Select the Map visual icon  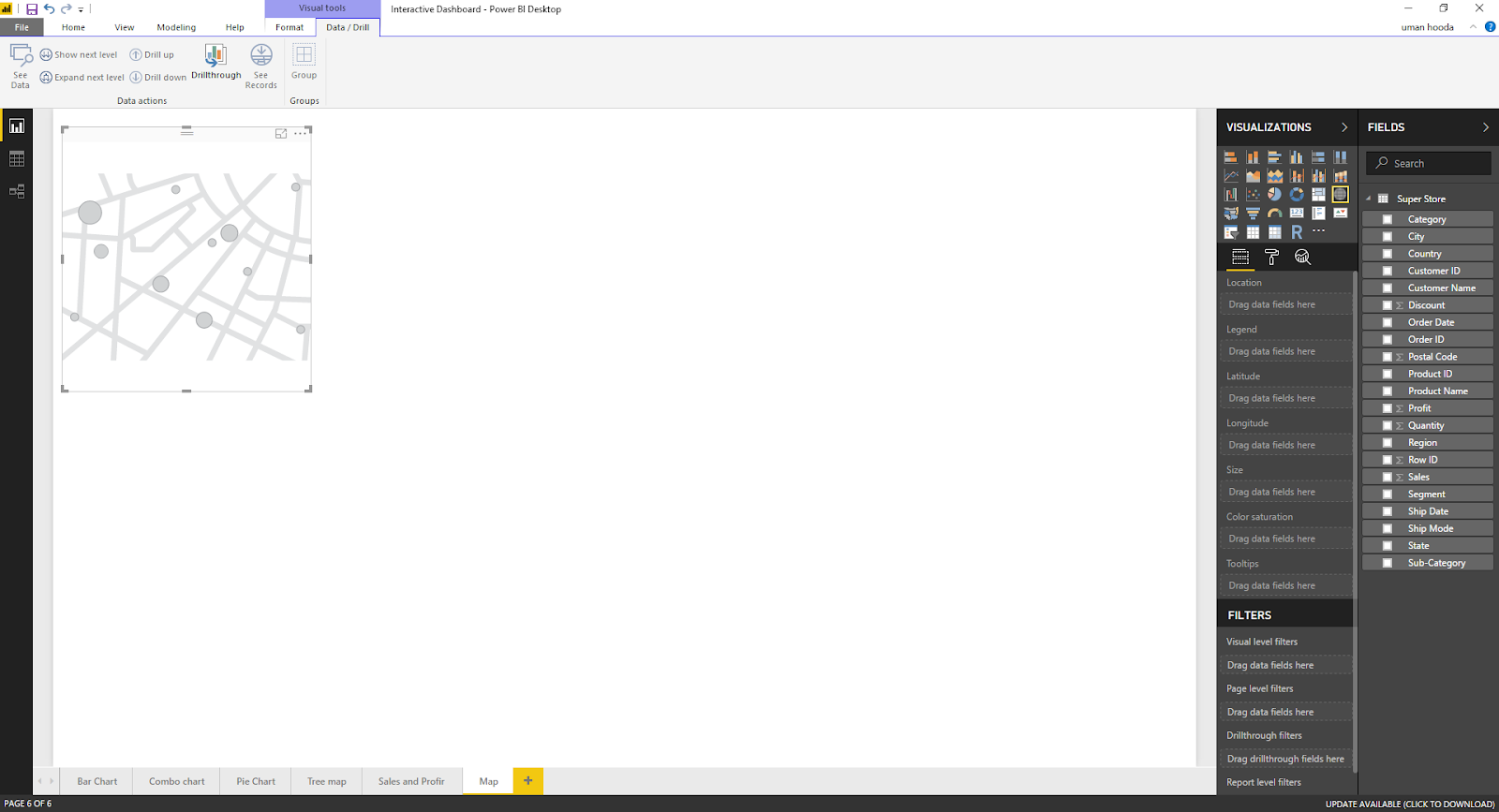1341,195
